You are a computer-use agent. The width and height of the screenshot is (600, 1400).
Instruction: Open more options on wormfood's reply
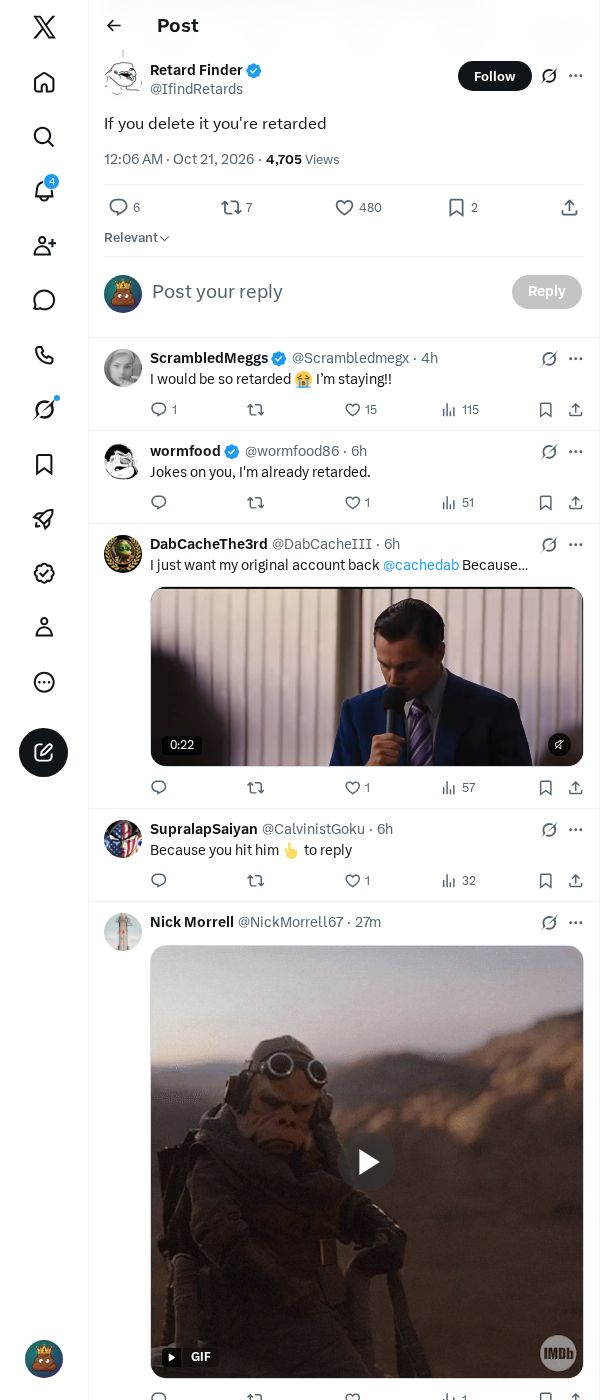(576, 452)
